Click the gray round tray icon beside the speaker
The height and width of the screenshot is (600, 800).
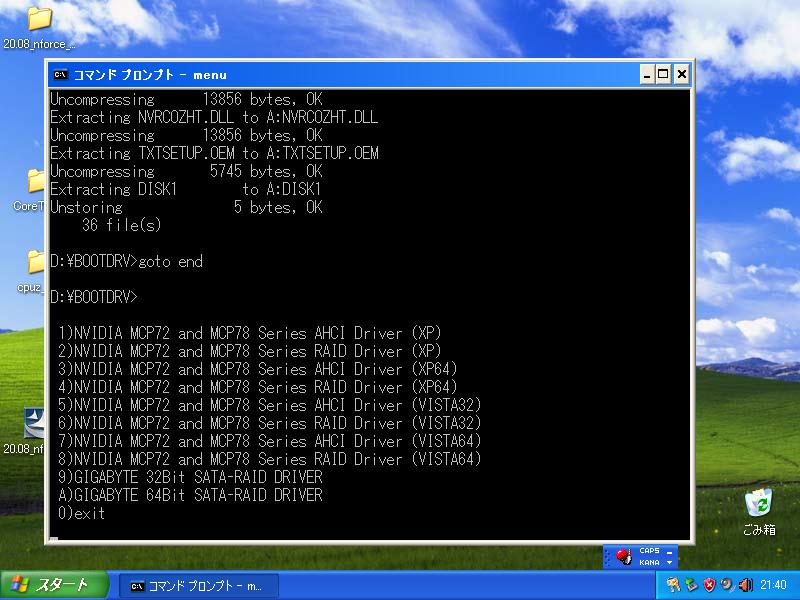coord(727,585)
